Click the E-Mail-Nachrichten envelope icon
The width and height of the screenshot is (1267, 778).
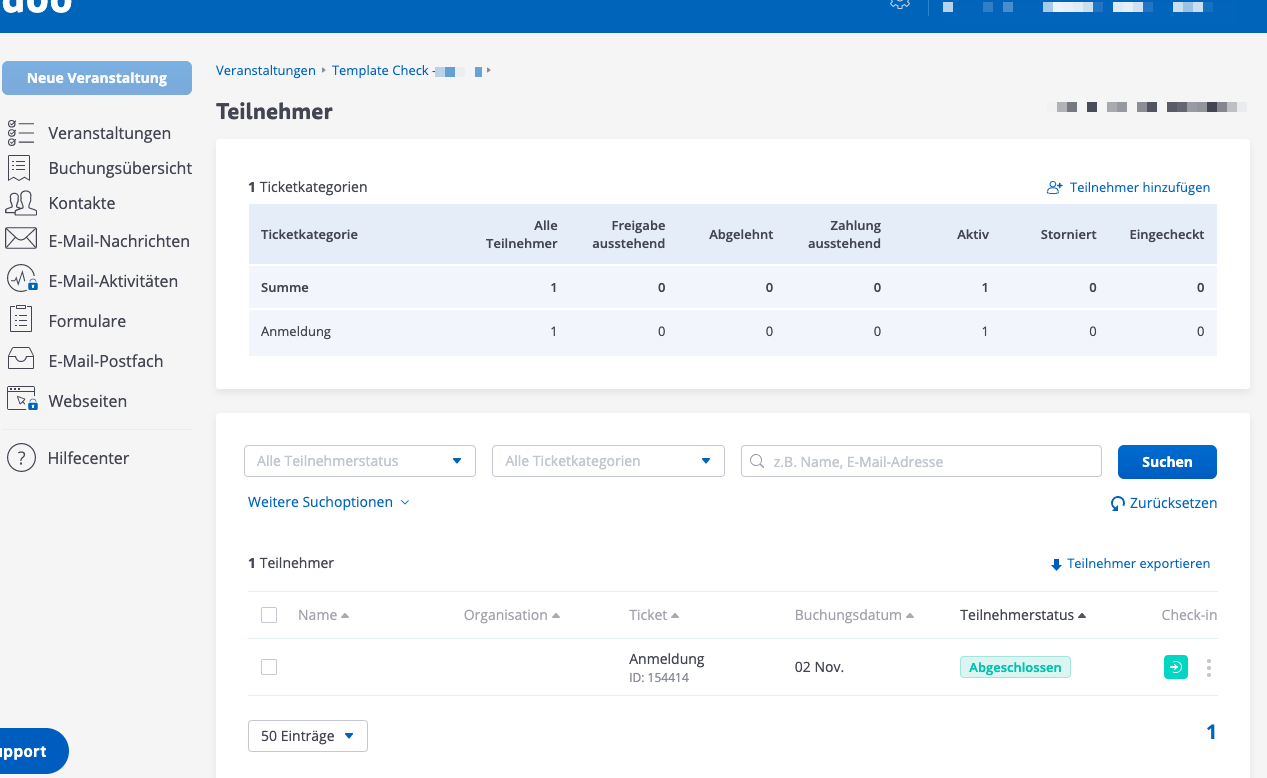tap(21, 240)
